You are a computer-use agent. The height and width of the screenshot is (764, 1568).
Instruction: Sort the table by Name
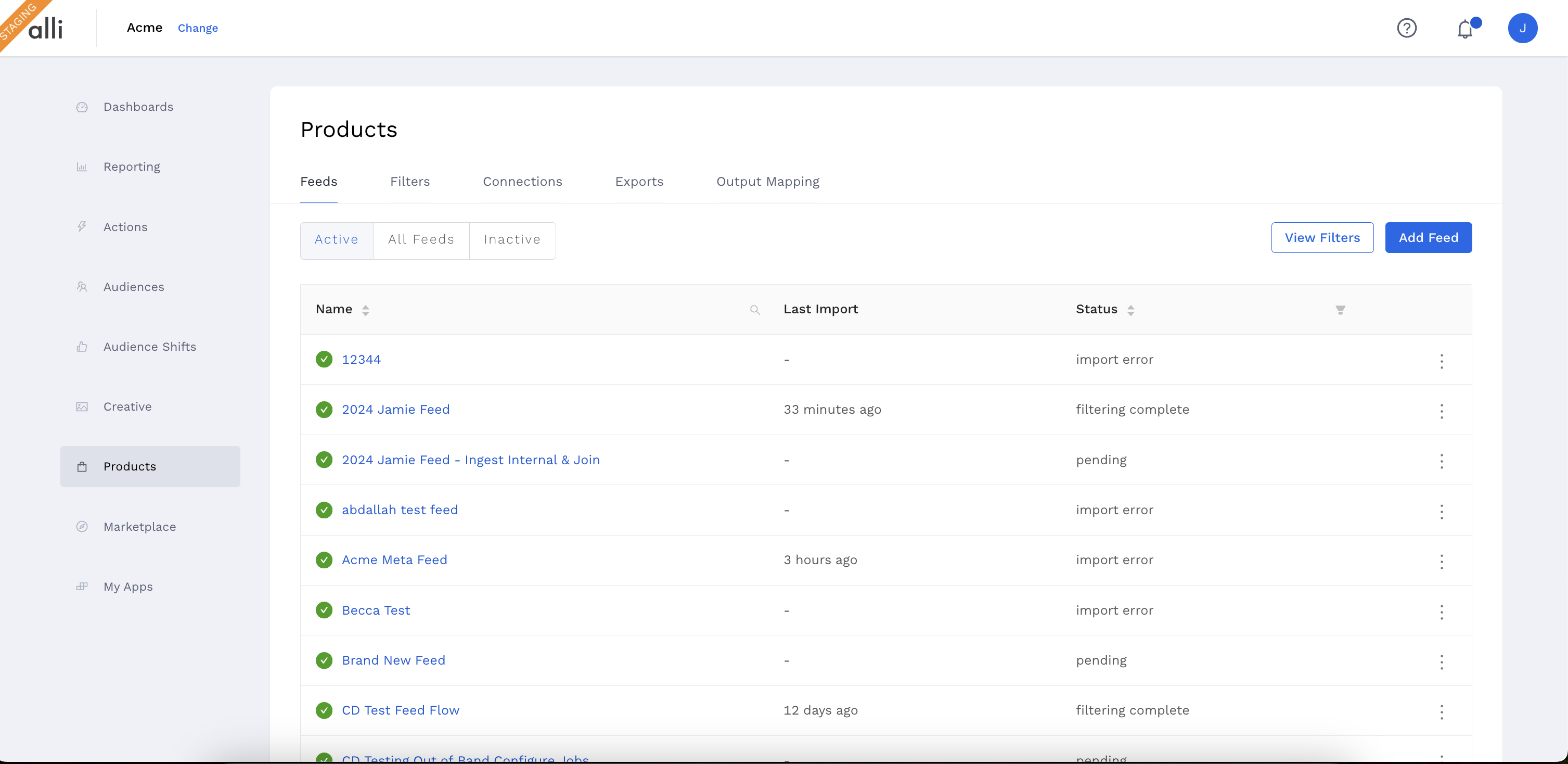pos(365,310)
